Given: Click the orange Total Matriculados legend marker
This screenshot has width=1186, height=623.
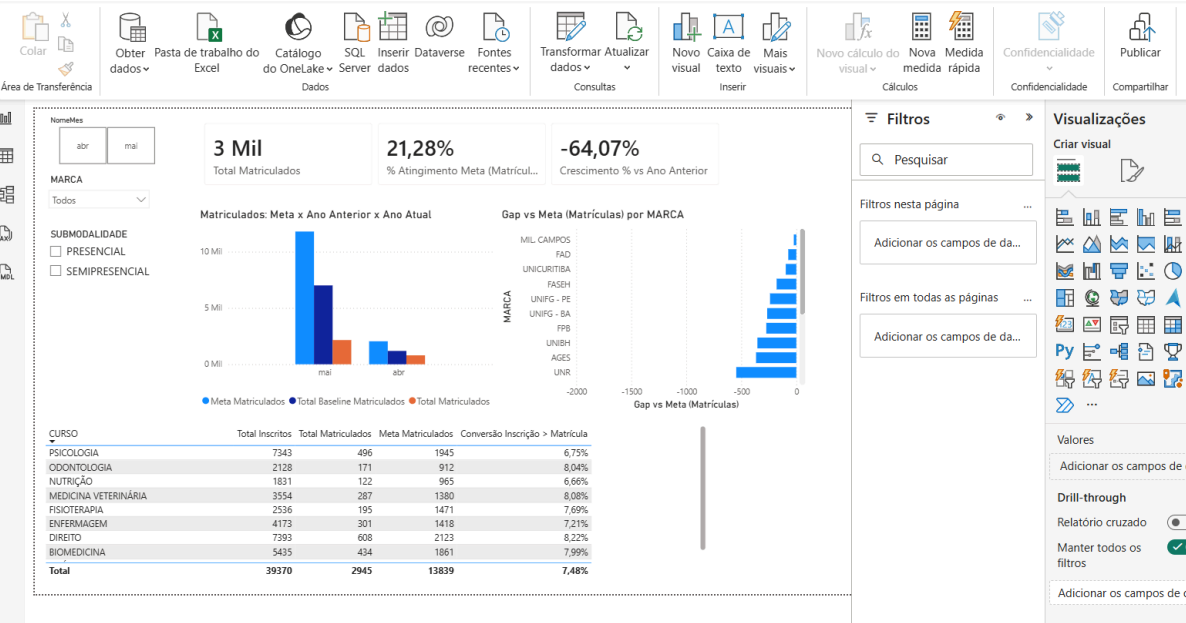Looking at the screenshot, I should point(412,401).
